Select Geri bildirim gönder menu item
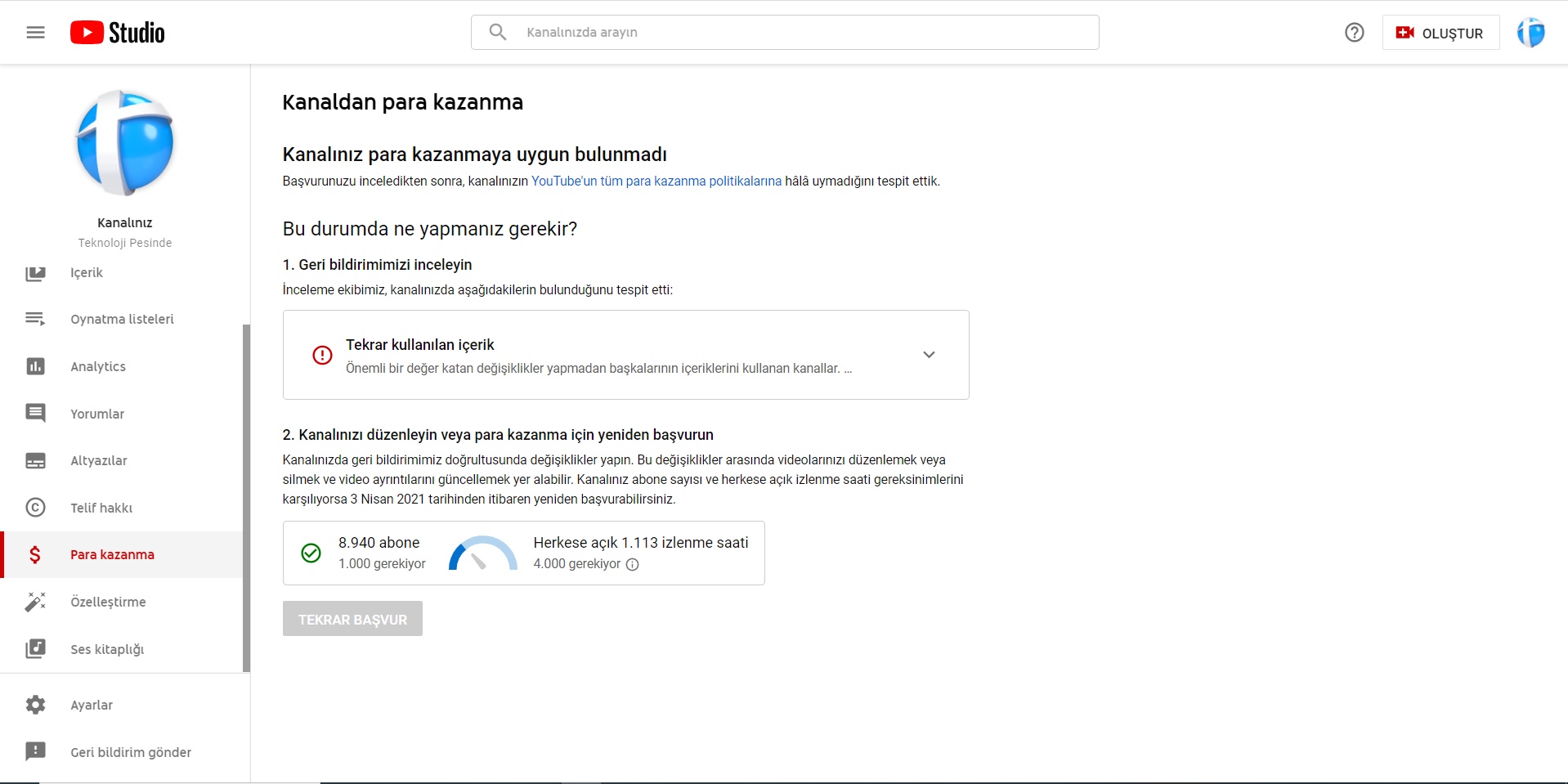This screenshot has height=784, width=1568. point(124,752)
